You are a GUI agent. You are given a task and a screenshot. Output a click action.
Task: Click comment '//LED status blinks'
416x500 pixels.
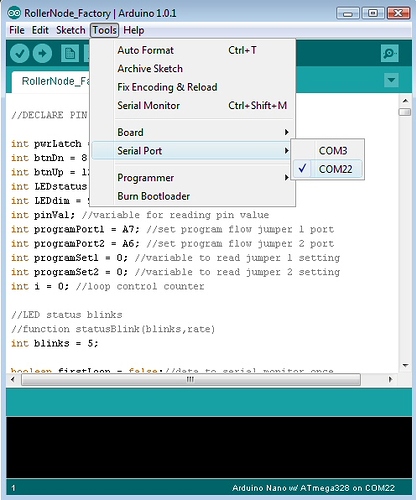click(67, 315)
